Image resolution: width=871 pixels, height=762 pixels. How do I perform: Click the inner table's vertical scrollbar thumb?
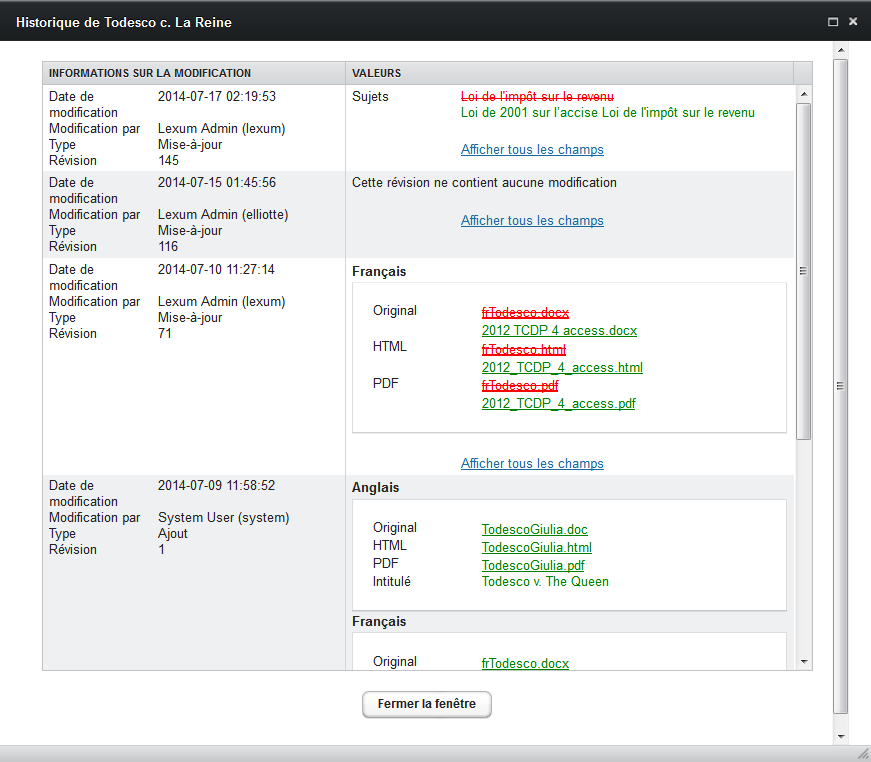coord(803,270)
